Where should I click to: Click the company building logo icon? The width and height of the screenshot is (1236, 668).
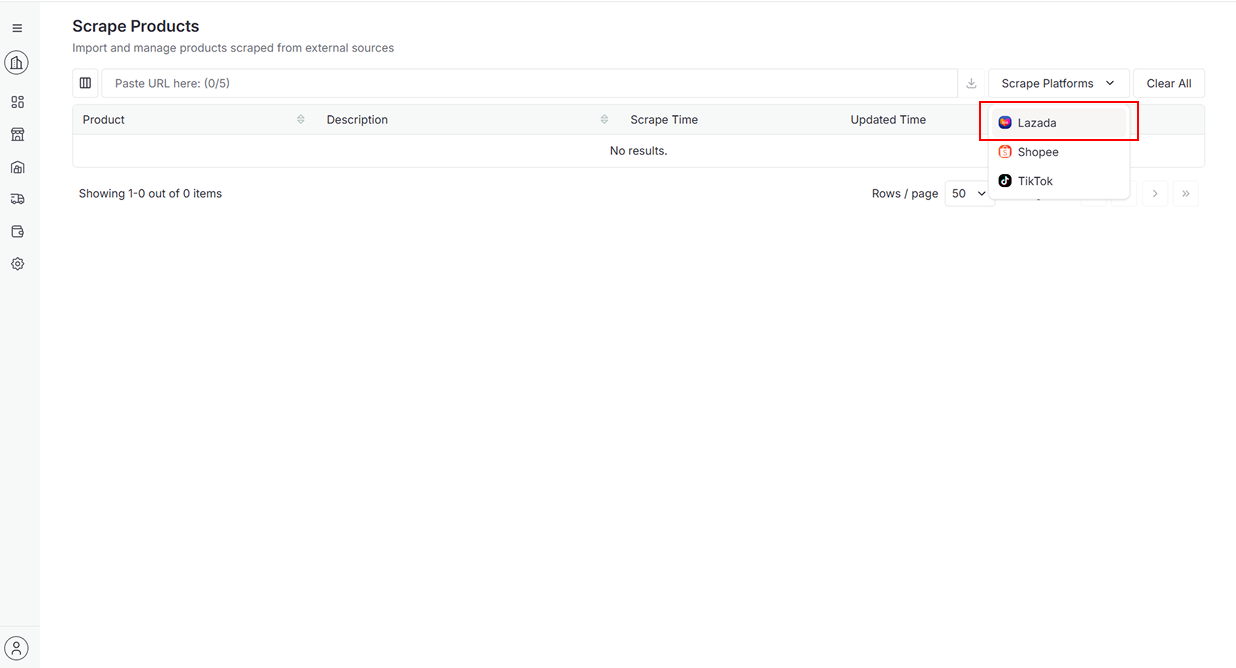click(17, 63)
